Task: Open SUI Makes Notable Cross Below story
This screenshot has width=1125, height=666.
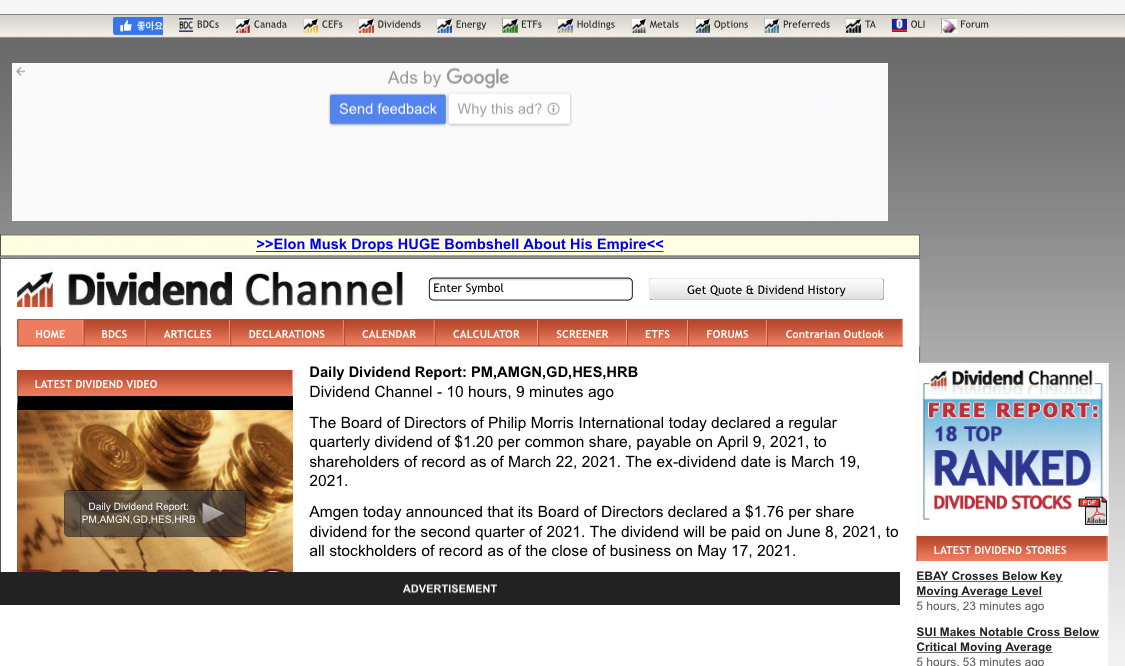Action: pyautogui.click(x=1007, y=639)
